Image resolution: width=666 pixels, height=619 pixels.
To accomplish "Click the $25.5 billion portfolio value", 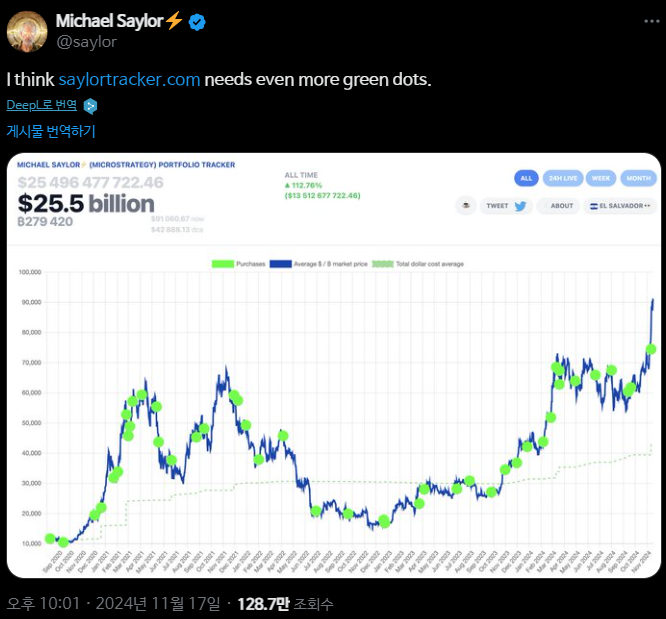I will pyautogui.click(x=86, y=204).
